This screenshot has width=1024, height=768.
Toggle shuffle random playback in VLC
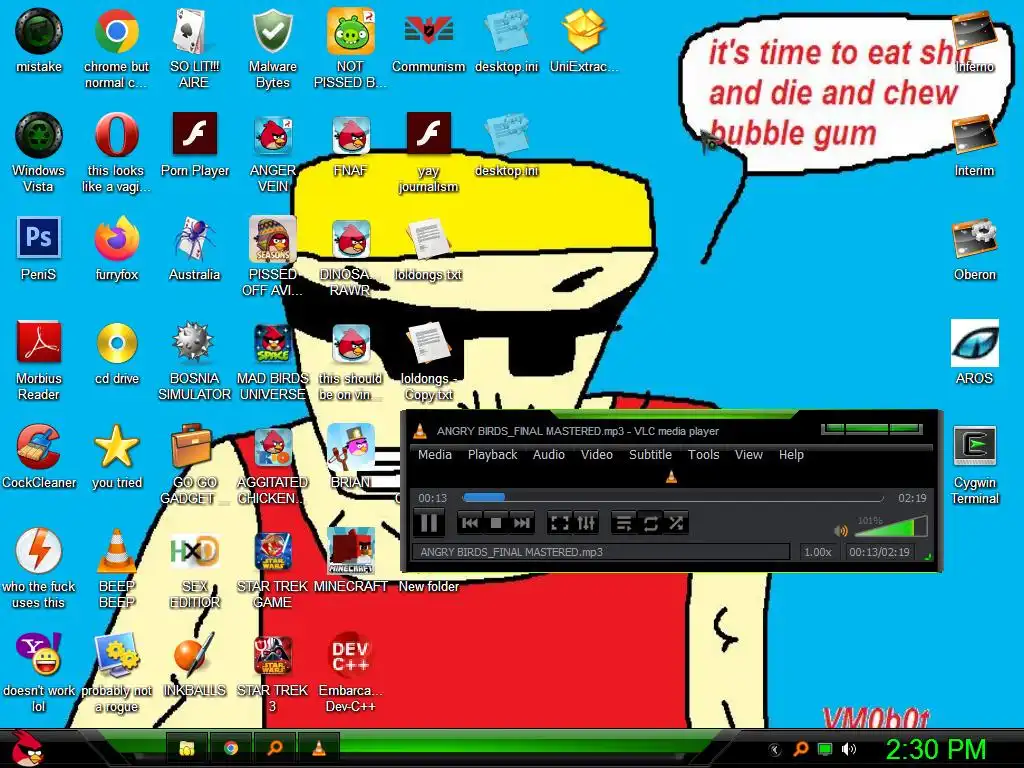(676, 523)
